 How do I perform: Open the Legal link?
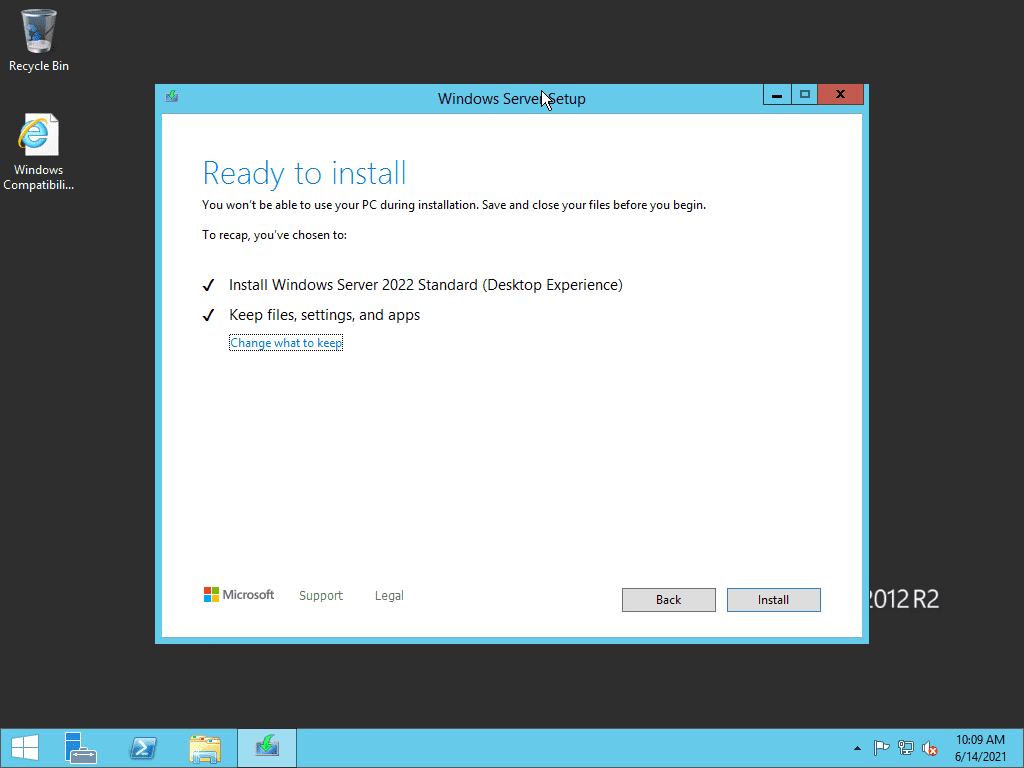[x=389, y=595]
